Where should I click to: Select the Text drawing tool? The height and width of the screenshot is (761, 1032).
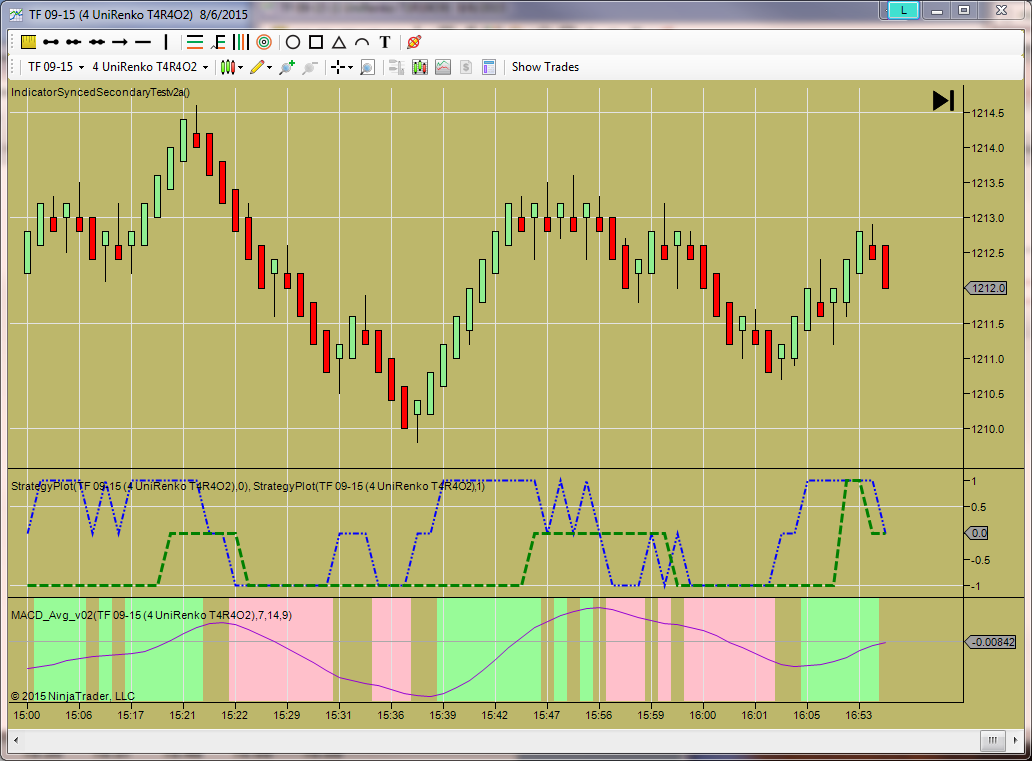pyautogui.click(x=385, y=42)
